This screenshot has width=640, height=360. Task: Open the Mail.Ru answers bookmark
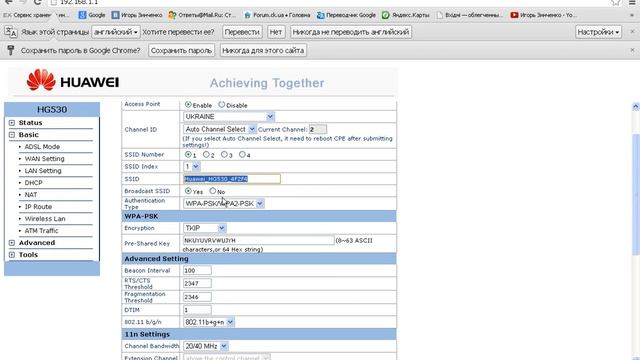[x=202, y=15]
